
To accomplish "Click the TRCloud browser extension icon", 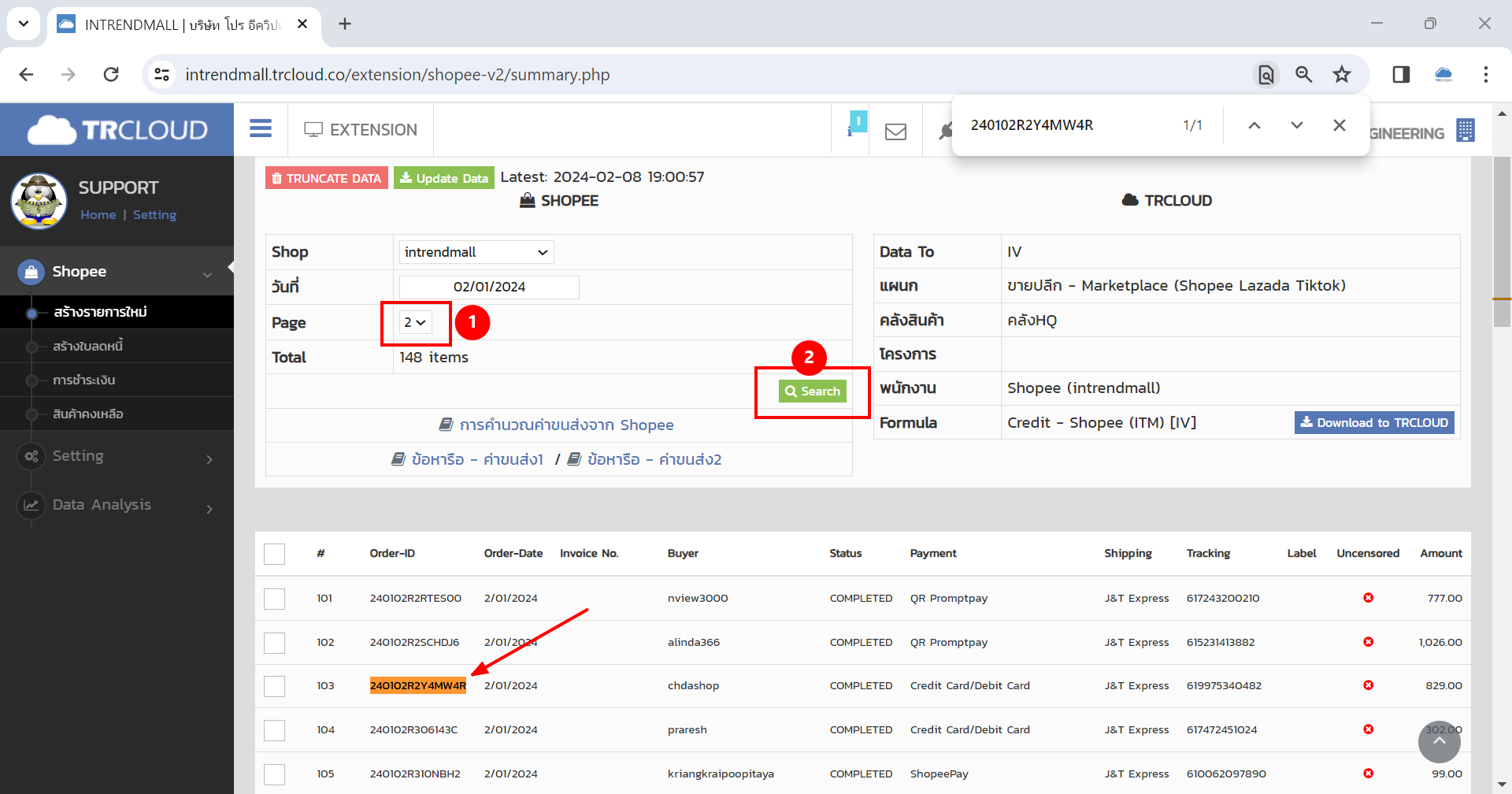I will pyautogui.click(x=1443, y=74).
